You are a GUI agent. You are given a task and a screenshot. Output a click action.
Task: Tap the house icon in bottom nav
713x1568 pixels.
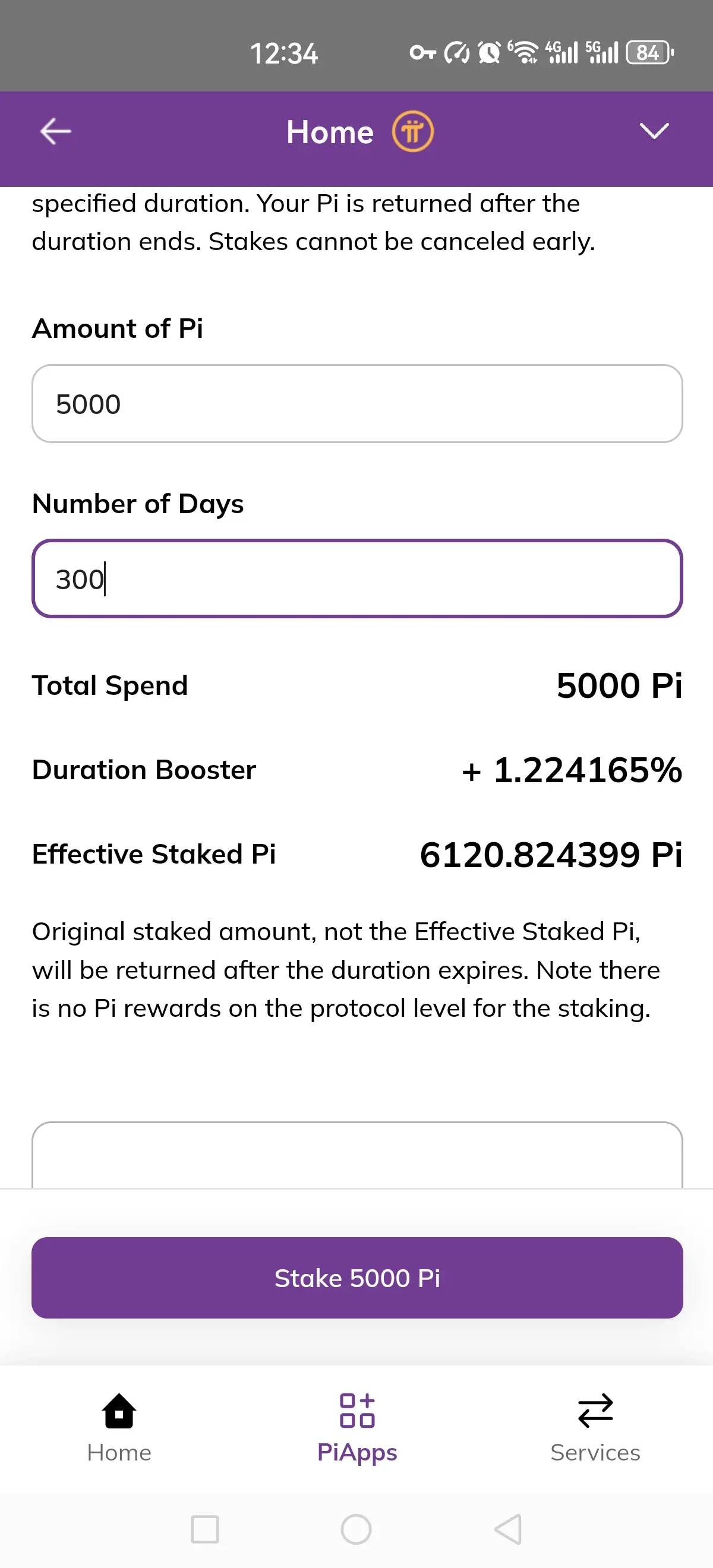(119, 1411)
